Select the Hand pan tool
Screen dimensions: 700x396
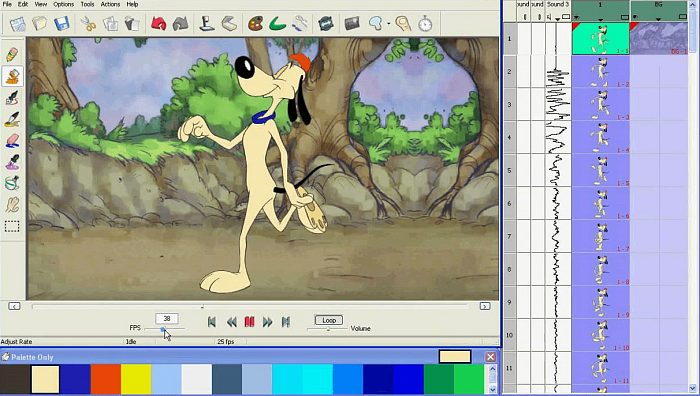(12, 204)
